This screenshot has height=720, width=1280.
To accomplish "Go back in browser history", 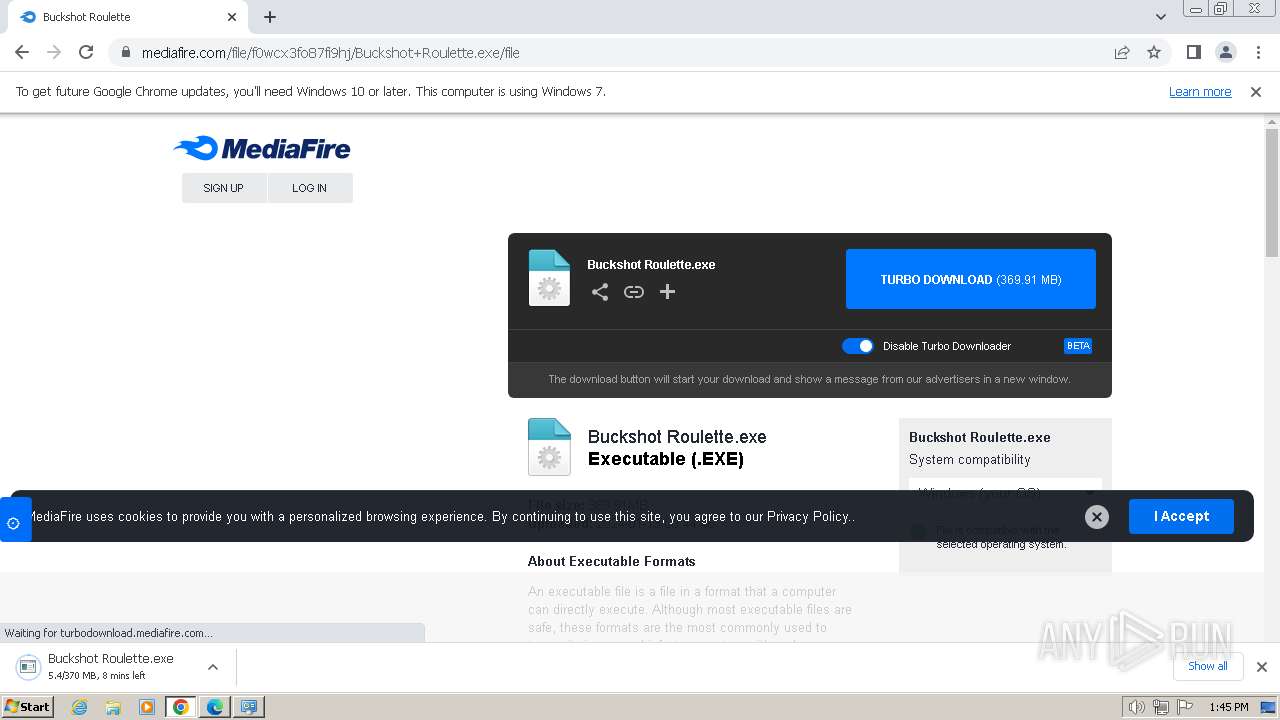I will [22, 52].
